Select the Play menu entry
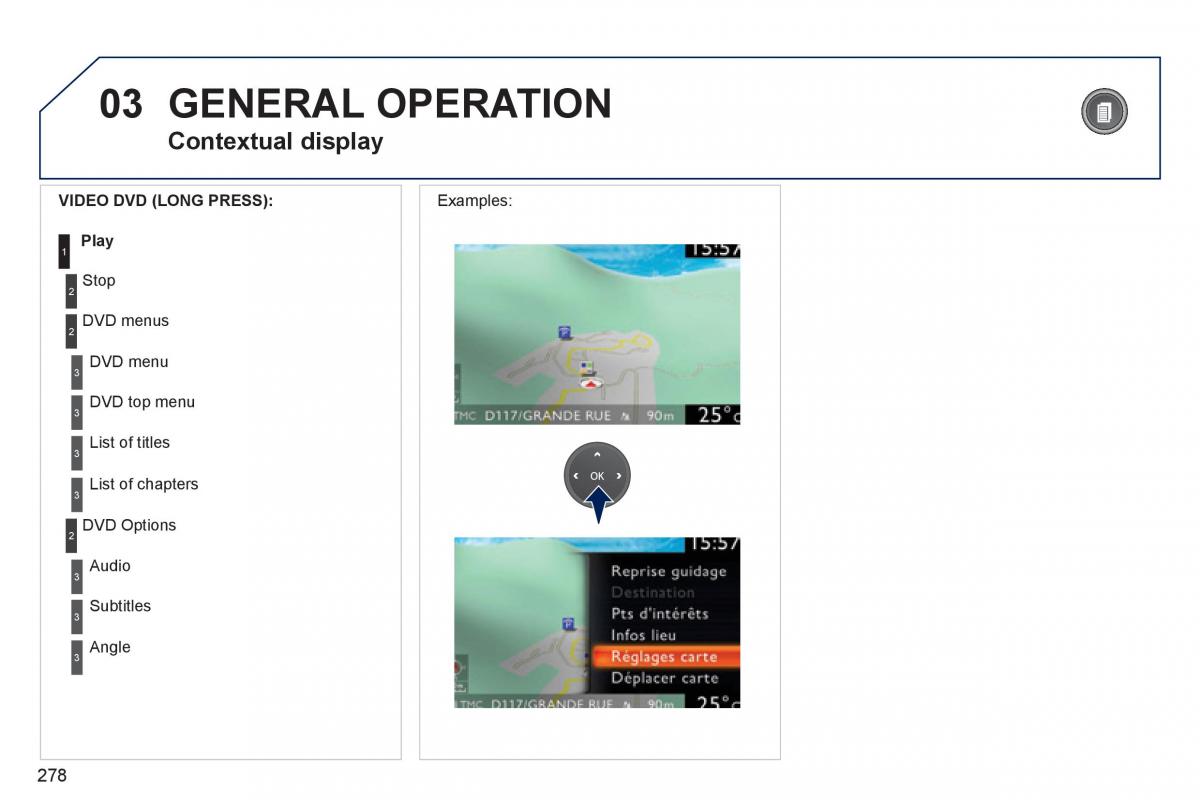1200x800 pixels. pyautogui.click(x=97, y=241)
